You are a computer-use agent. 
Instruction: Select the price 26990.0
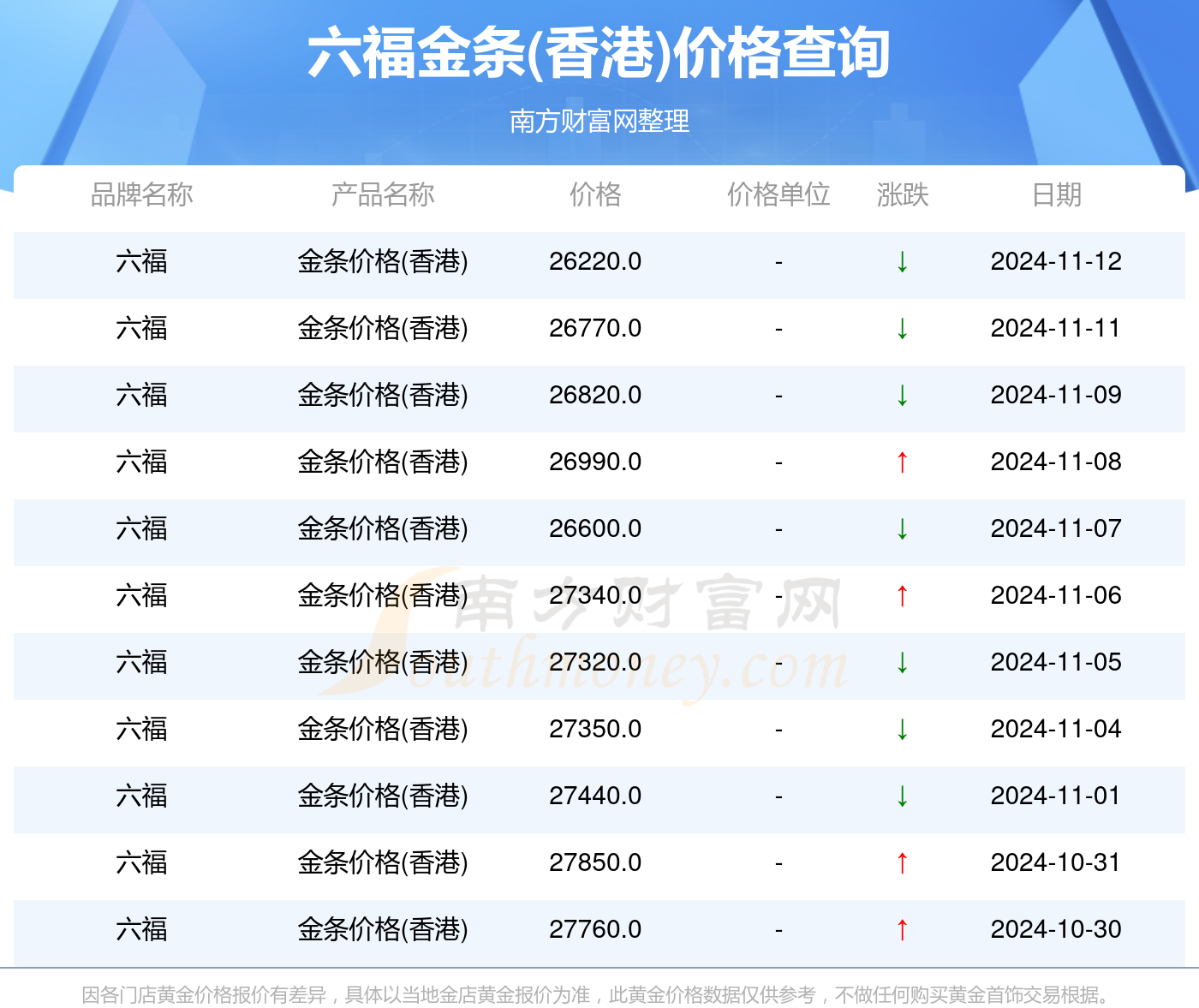point(595,462)
